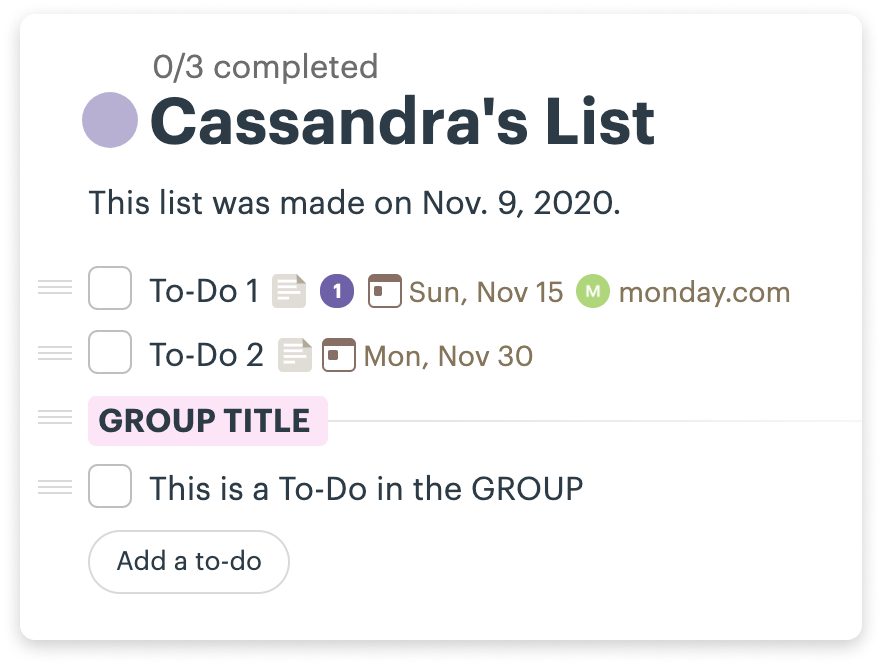
Task: Click the drag handle for the GROUP to-do
Action: click(x=55, y=487)
